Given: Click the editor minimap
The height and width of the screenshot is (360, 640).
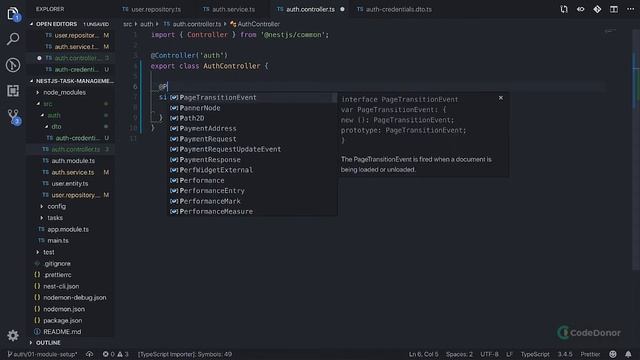Looking at the screenshot, I should 610,31.
